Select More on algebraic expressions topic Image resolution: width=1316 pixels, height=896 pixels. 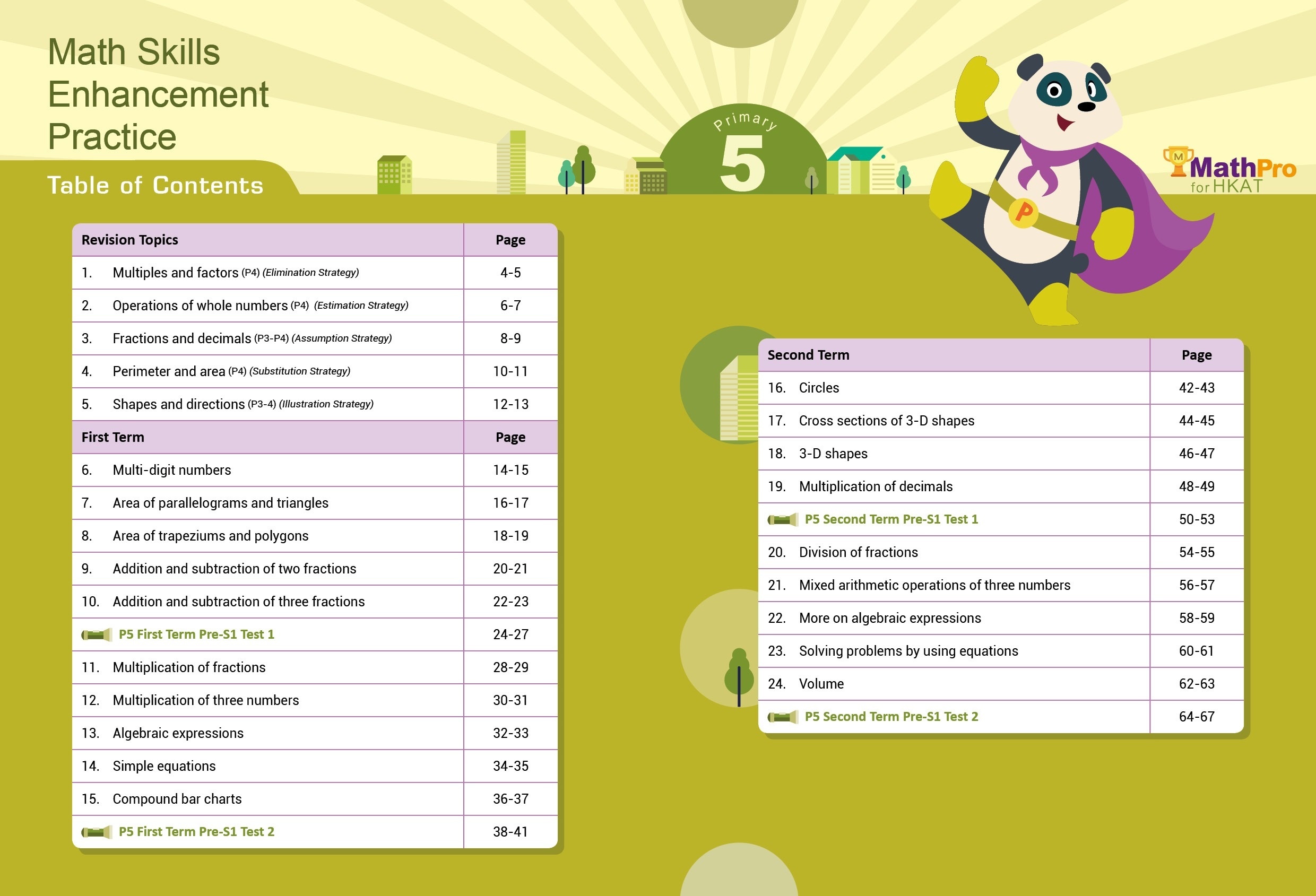(890, 618)
